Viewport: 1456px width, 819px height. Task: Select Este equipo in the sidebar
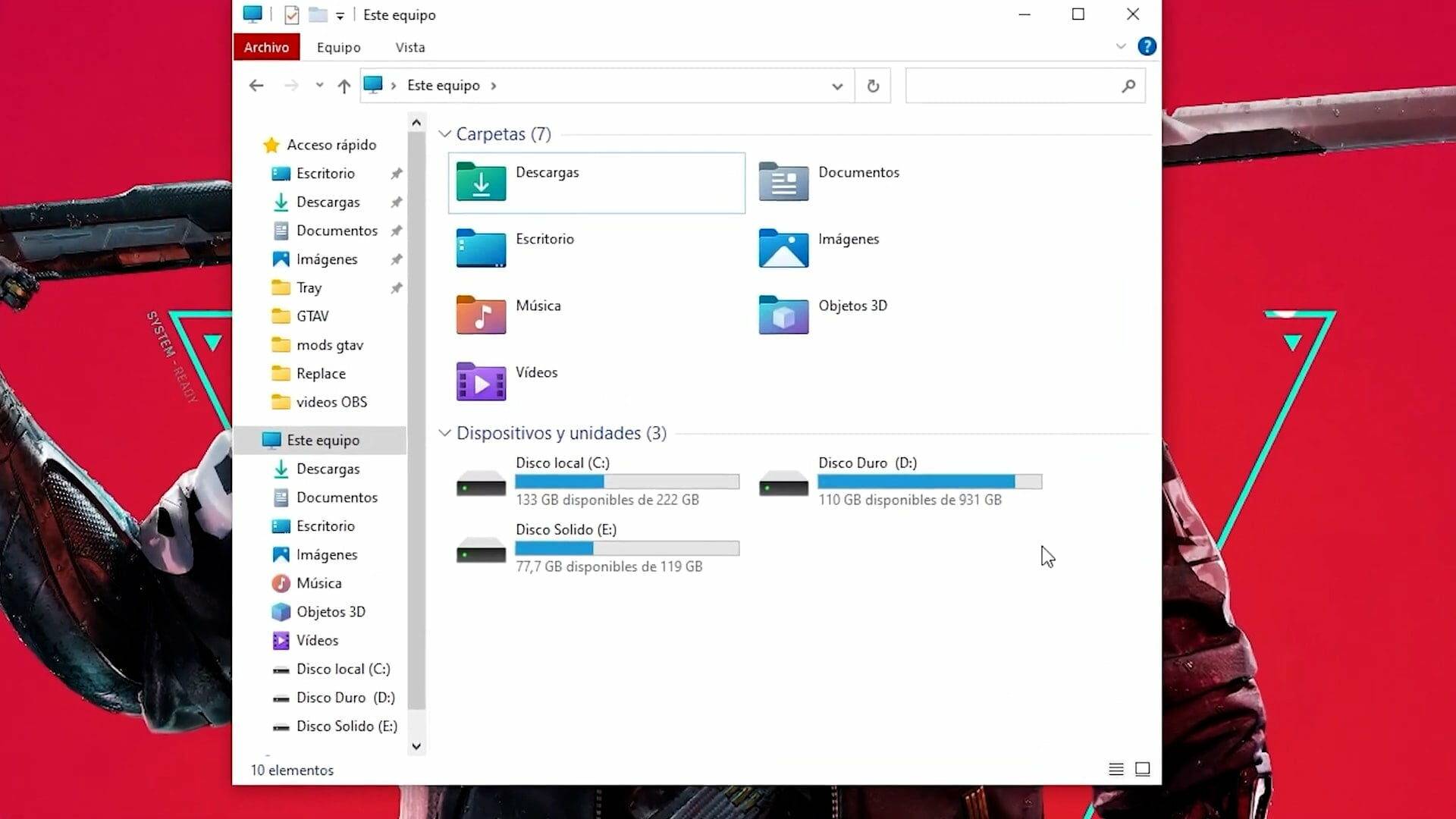[x=322, y=440]
